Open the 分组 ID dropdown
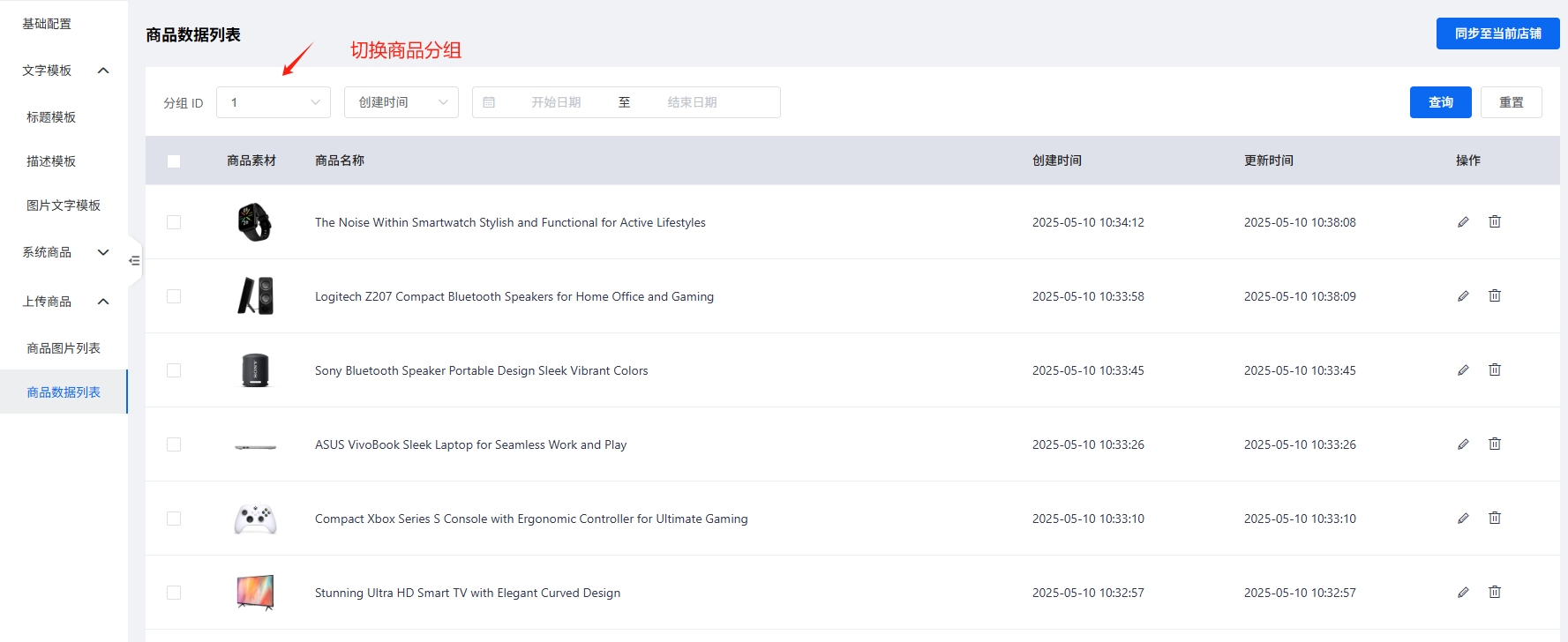The width and height of the screenshot is (1568, 642). (274, 102)
